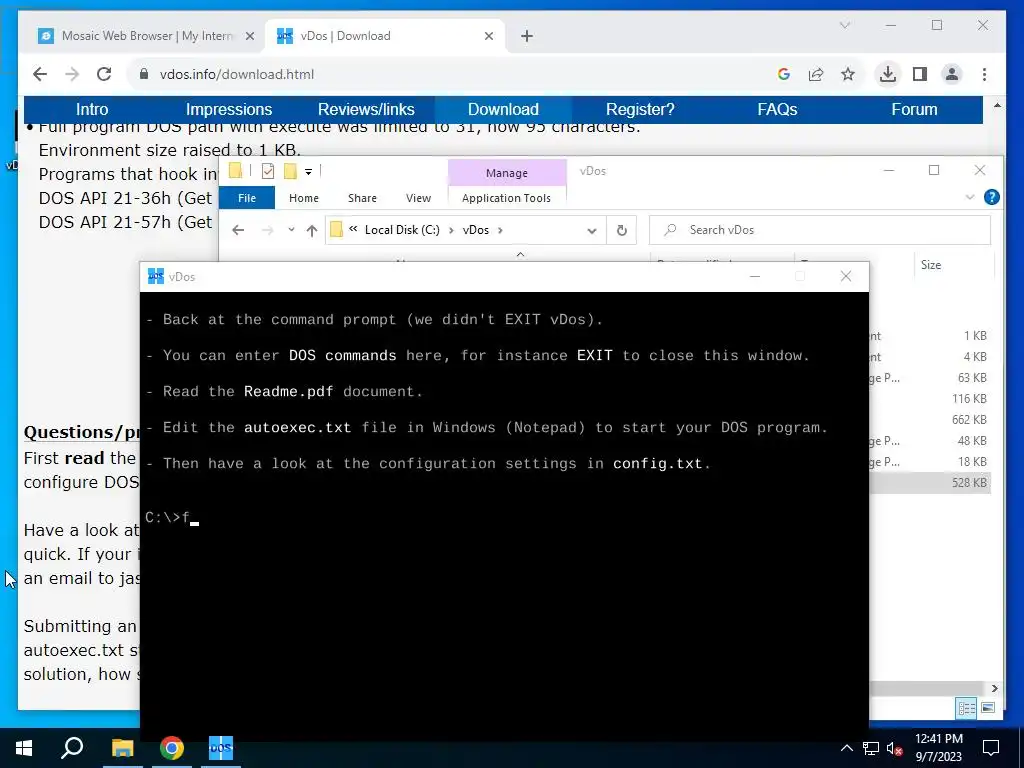This screenshot has width=1024, height=768.
Task: View site information padlock icon
Action: point(144,74)
